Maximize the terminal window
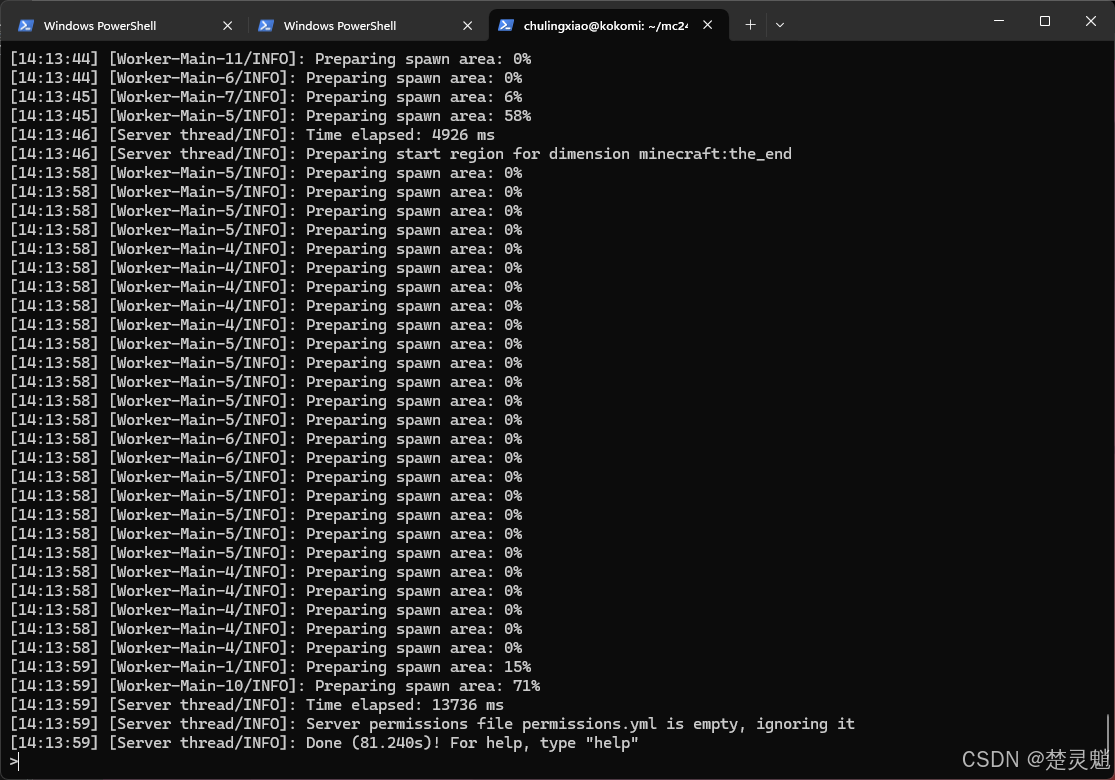This screenshot has height=780, width=1115. pyautogui.click(x=1045, y=21)
